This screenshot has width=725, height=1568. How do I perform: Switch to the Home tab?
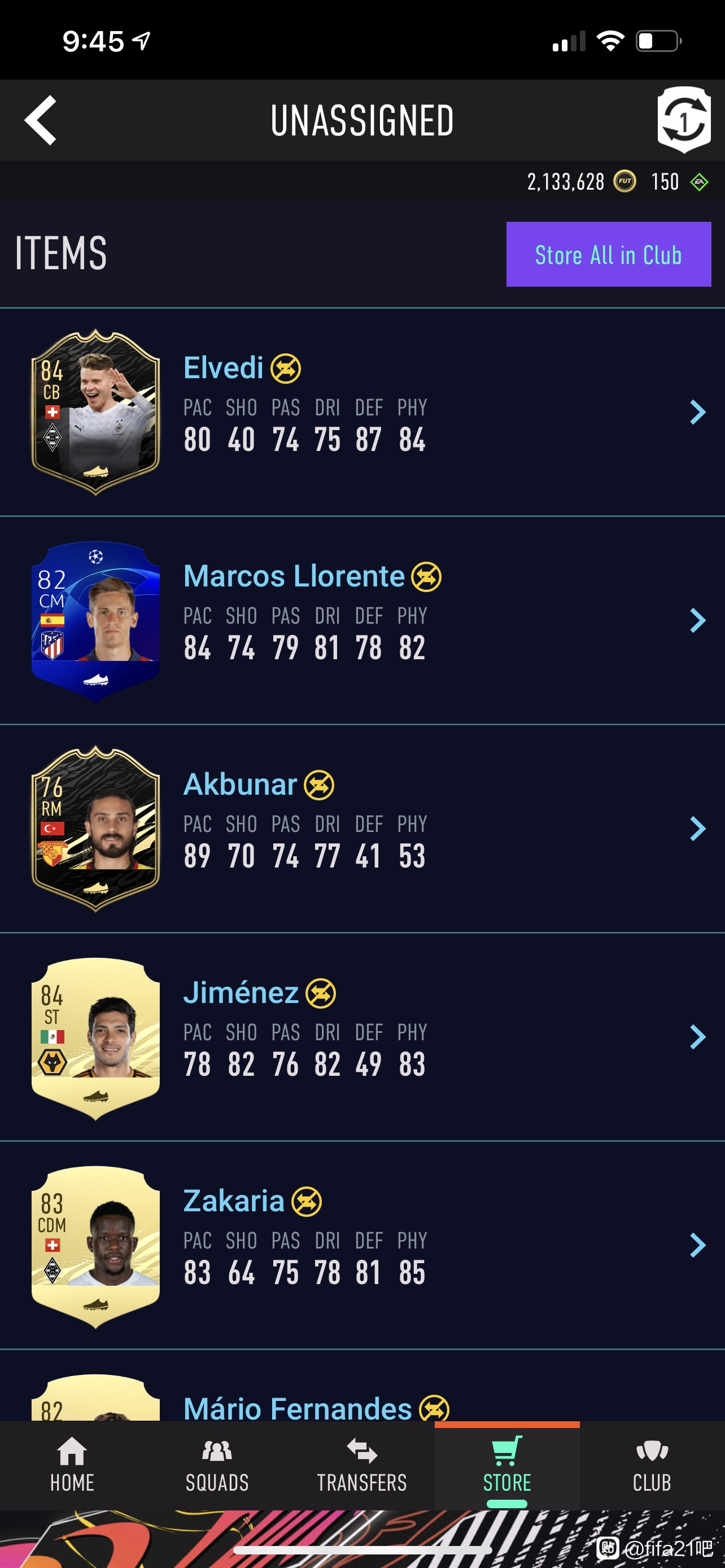coord(72,1465)
